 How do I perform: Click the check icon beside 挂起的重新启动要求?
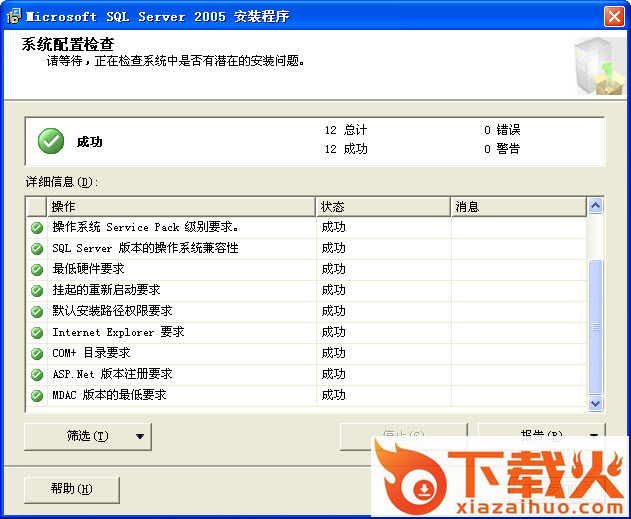[x=37, y=290]
